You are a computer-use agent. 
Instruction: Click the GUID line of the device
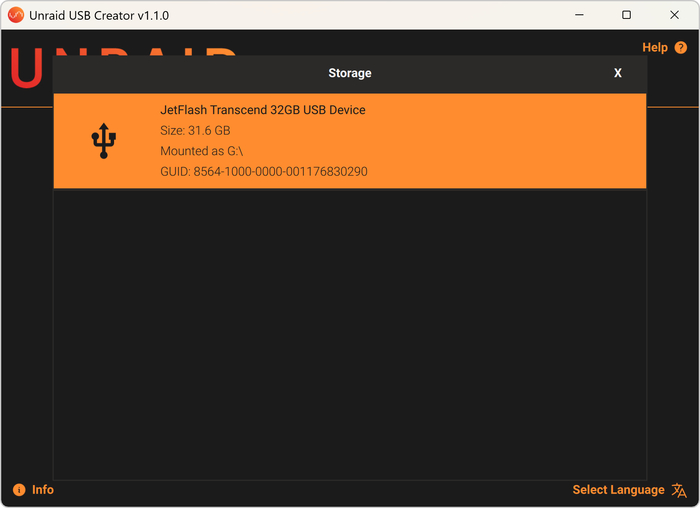point(263,172)
